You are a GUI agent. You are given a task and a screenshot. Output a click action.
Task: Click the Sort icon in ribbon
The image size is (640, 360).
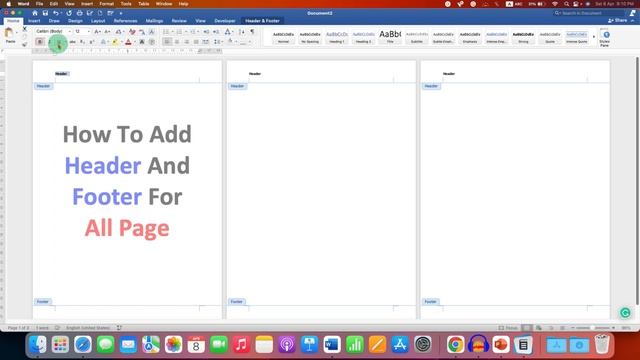(242, 31)
